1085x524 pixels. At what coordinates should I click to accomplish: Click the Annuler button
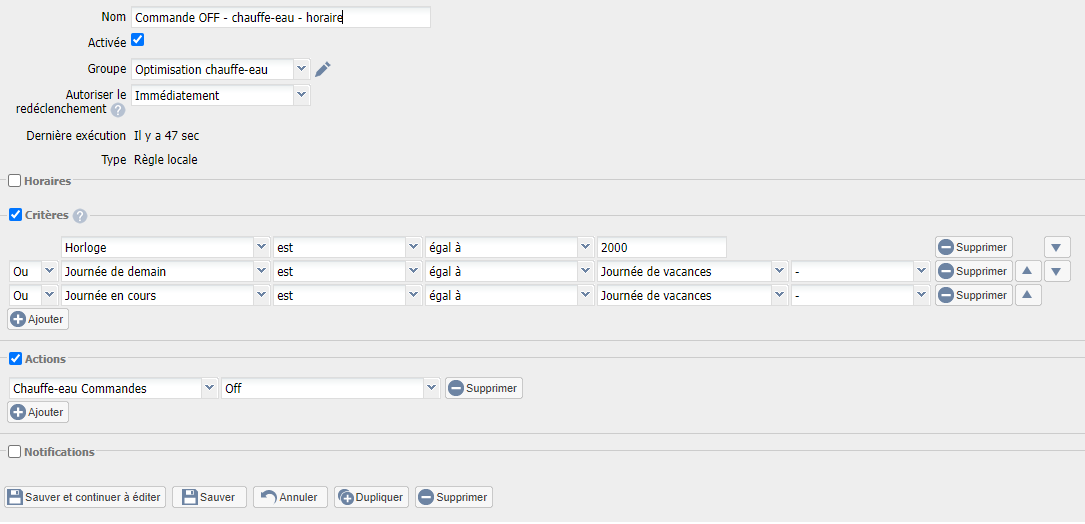point(290,497)
